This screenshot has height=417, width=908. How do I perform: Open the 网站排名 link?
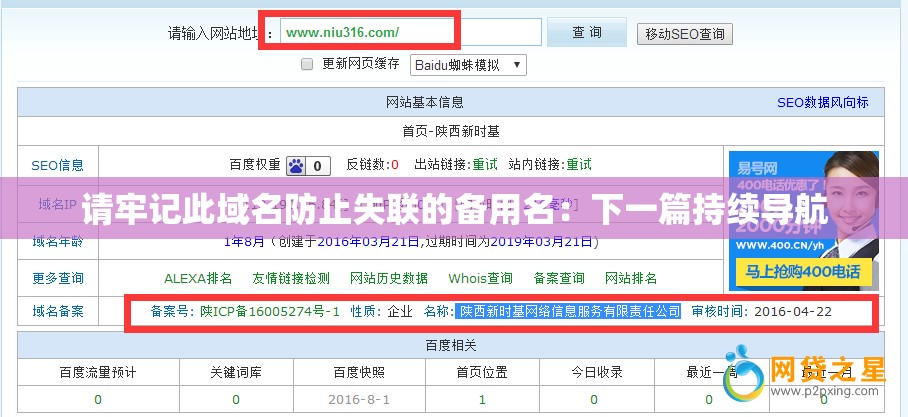pos(631,279)
